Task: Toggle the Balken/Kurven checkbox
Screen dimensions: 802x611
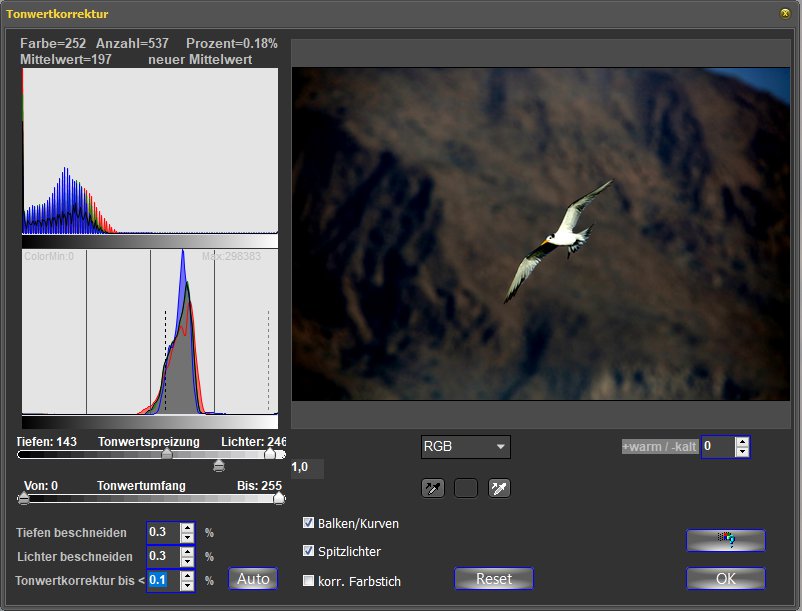Action: pyautogui.click(x=309, y=523)
